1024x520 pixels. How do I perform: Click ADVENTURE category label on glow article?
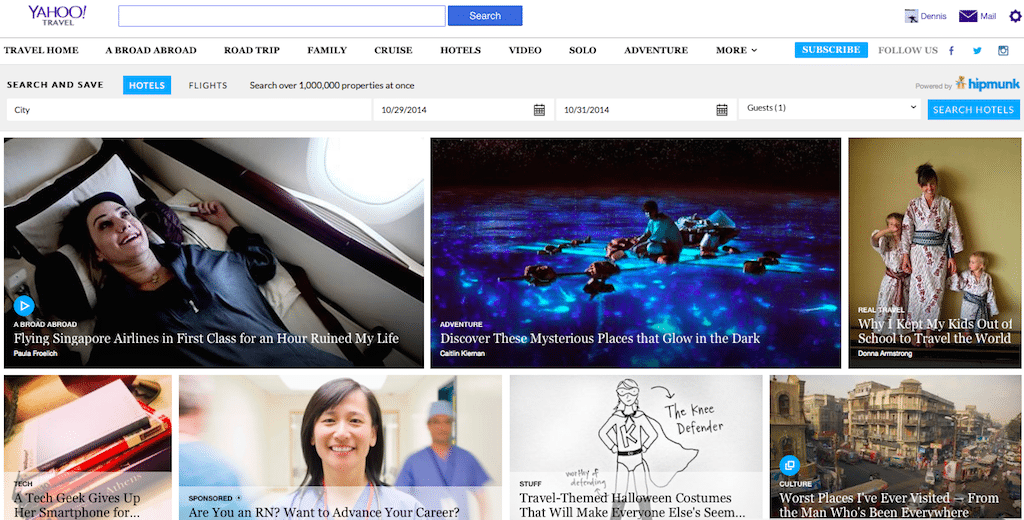(461, 324)
